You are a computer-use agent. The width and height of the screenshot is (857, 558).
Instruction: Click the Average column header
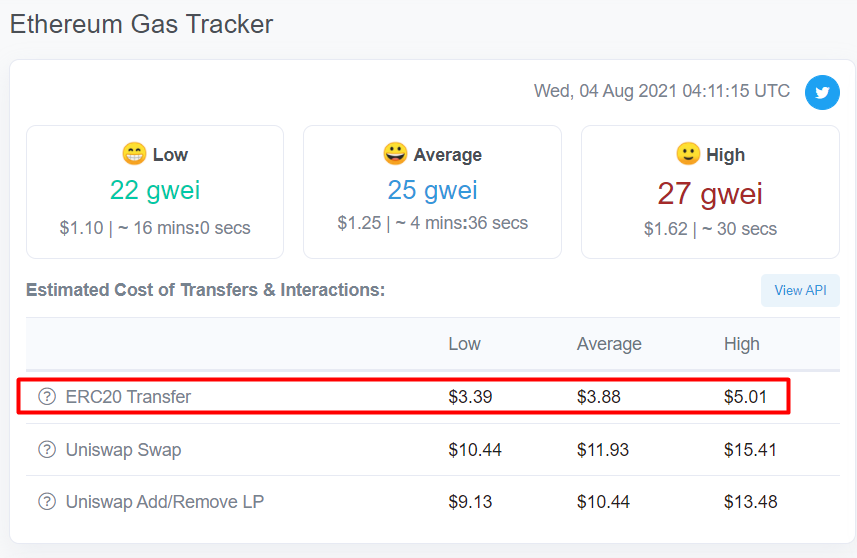tap(609, 344)
